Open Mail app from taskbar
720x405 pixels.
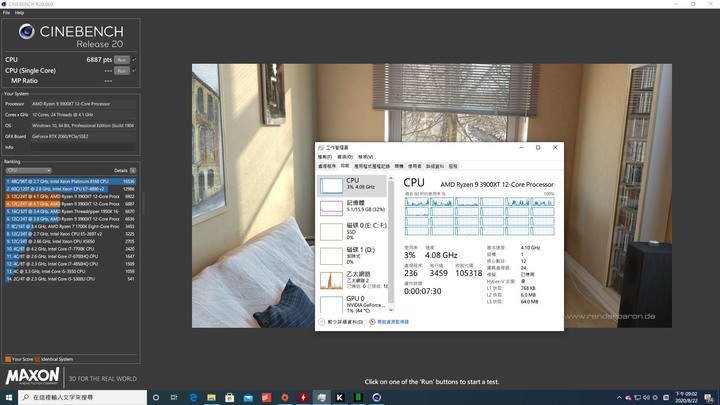(x=248, y=397)
